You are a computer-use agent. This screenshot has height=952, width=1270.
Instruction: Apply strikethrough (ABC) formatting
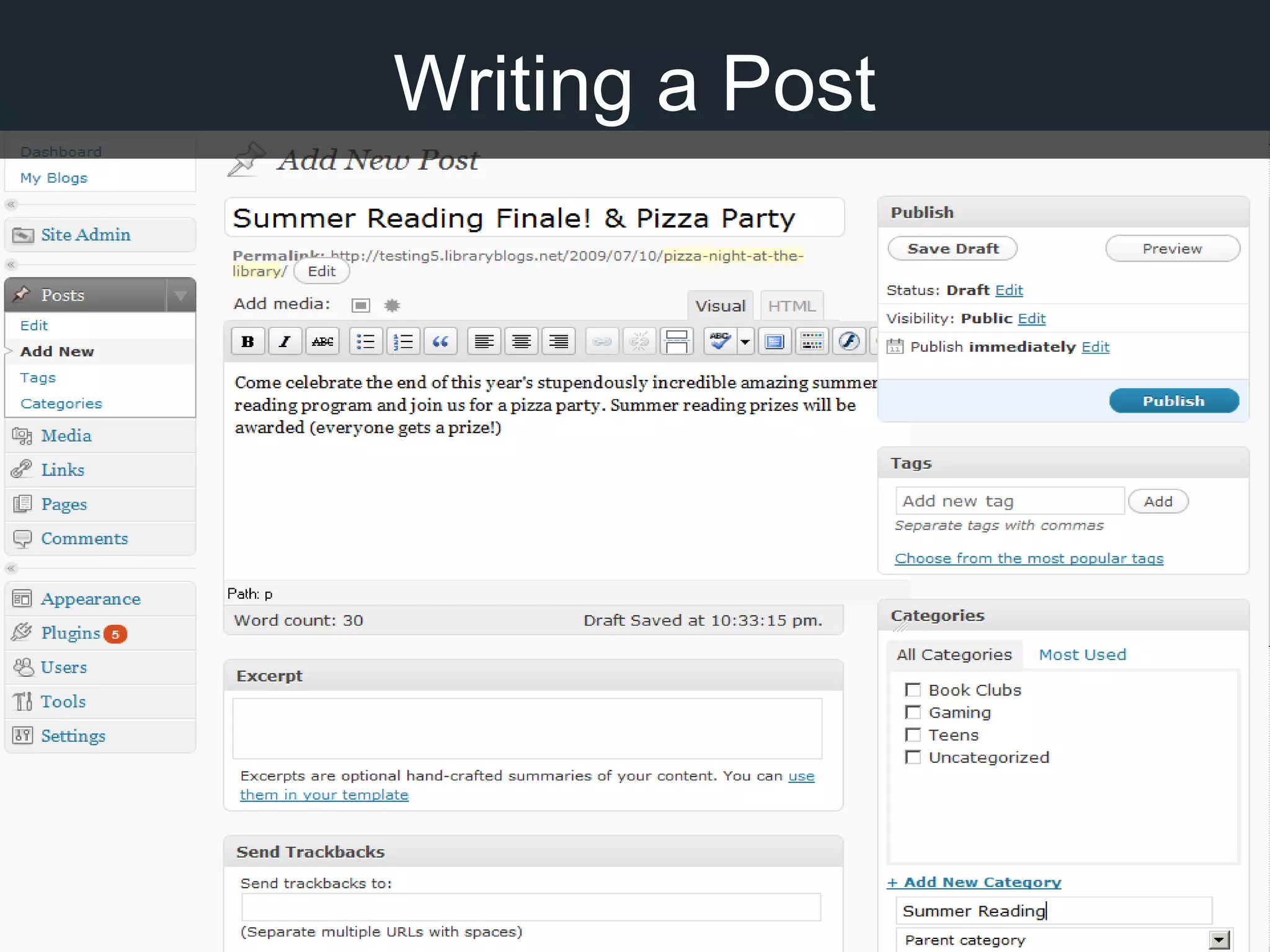point(322,342)
